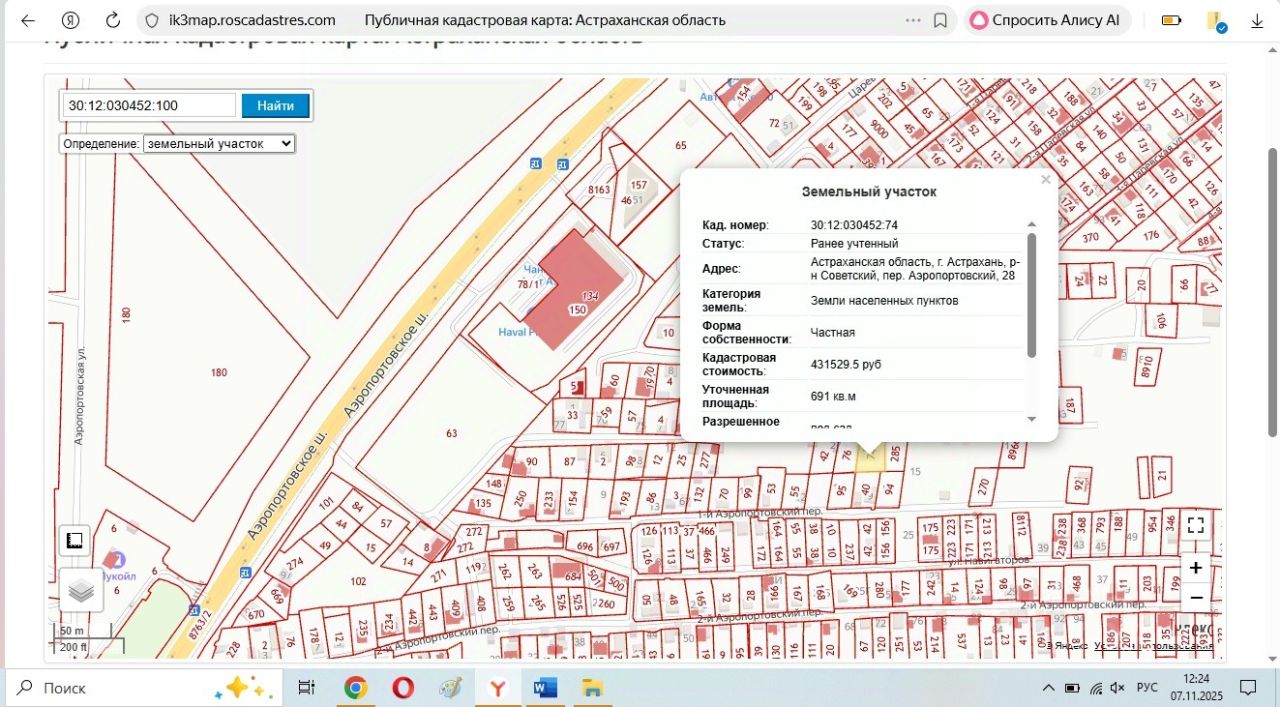Click the info popup's vertical scrollbar
The height and width of the screenshot is (707, 1280).
click(x=1031, y=295)
